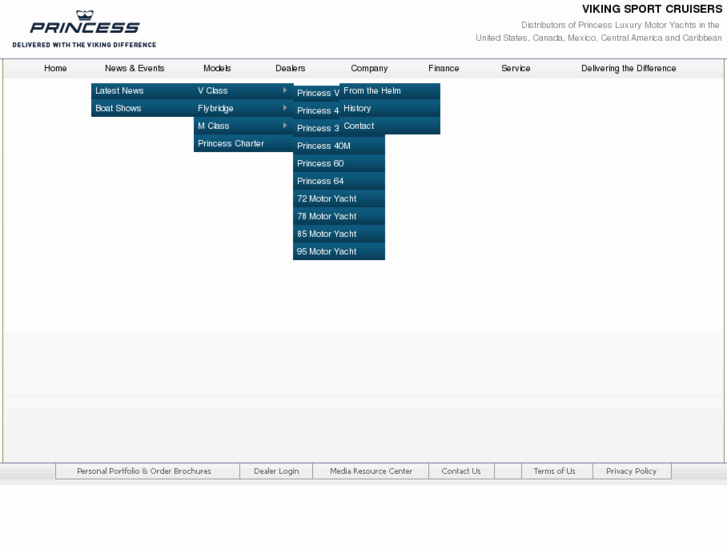
Task: Select V Class submenu entry
Action: click(x=243, y=91)
